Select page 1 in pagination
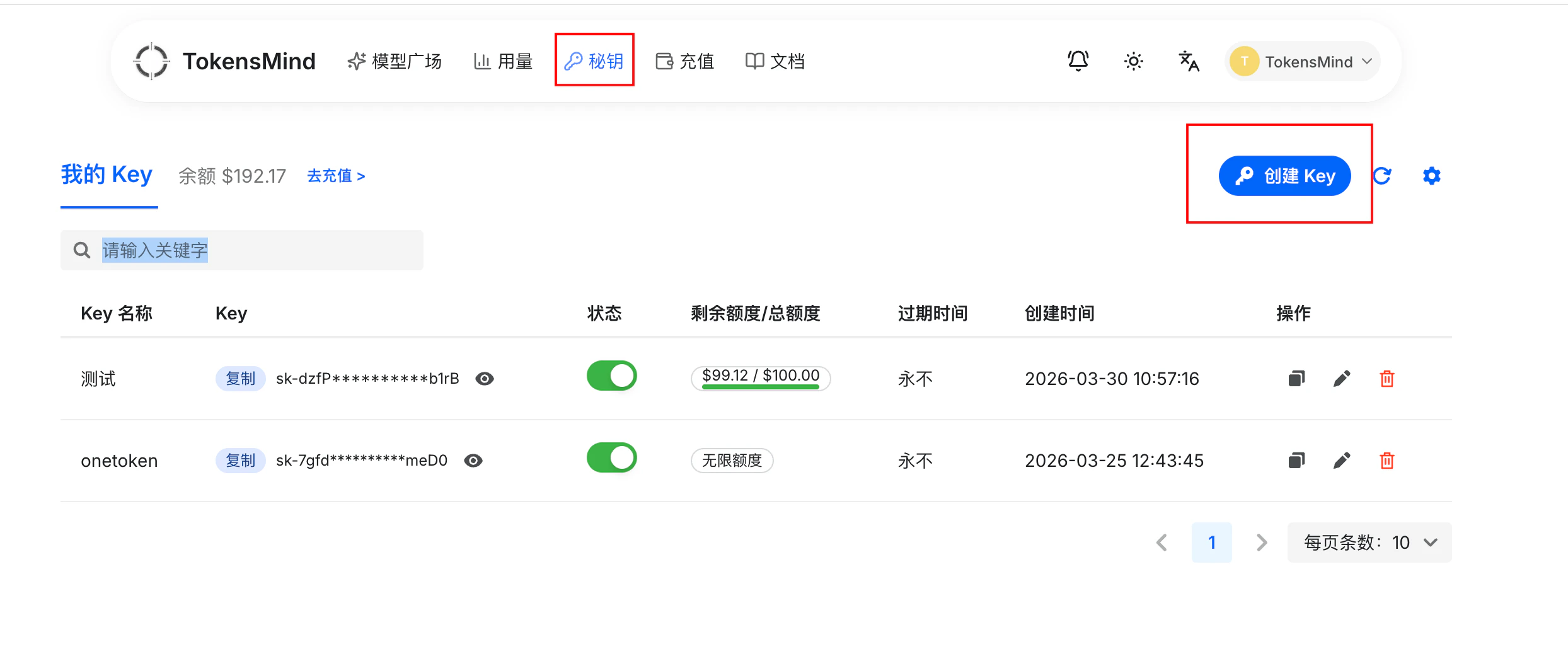1568x649 pixels. pyautogui.click(x=1211, y=543)
